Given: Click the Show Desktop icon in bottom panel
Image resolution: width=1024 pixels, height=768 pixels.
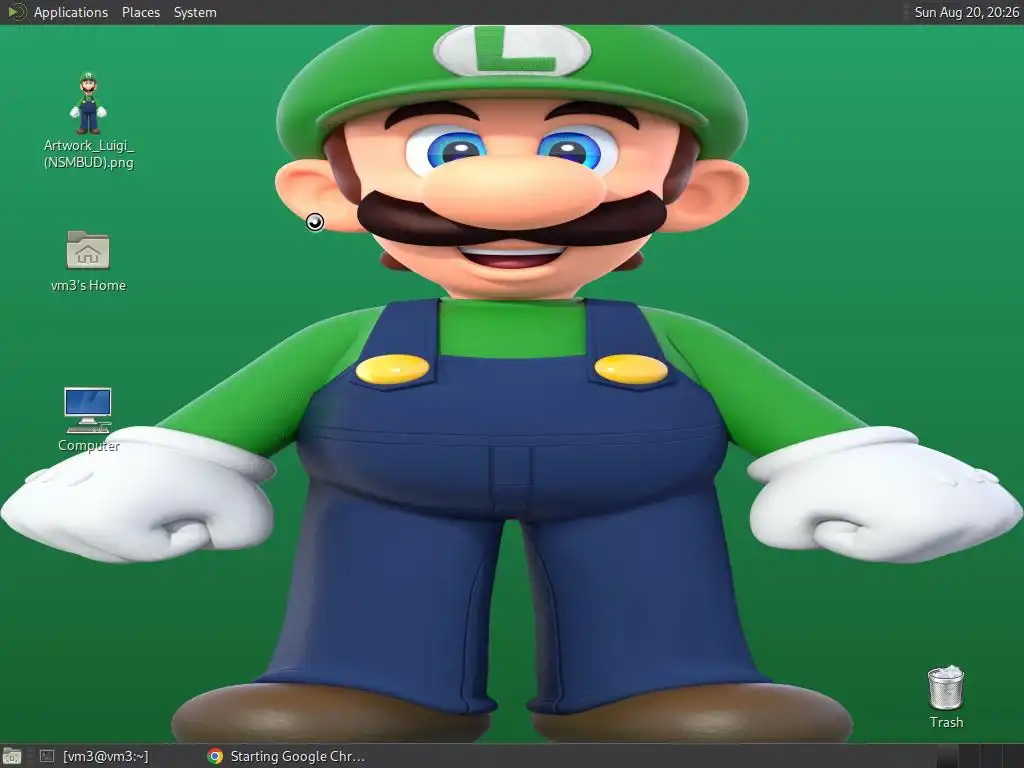Looking at the screenshot, I should click(12, 756).
